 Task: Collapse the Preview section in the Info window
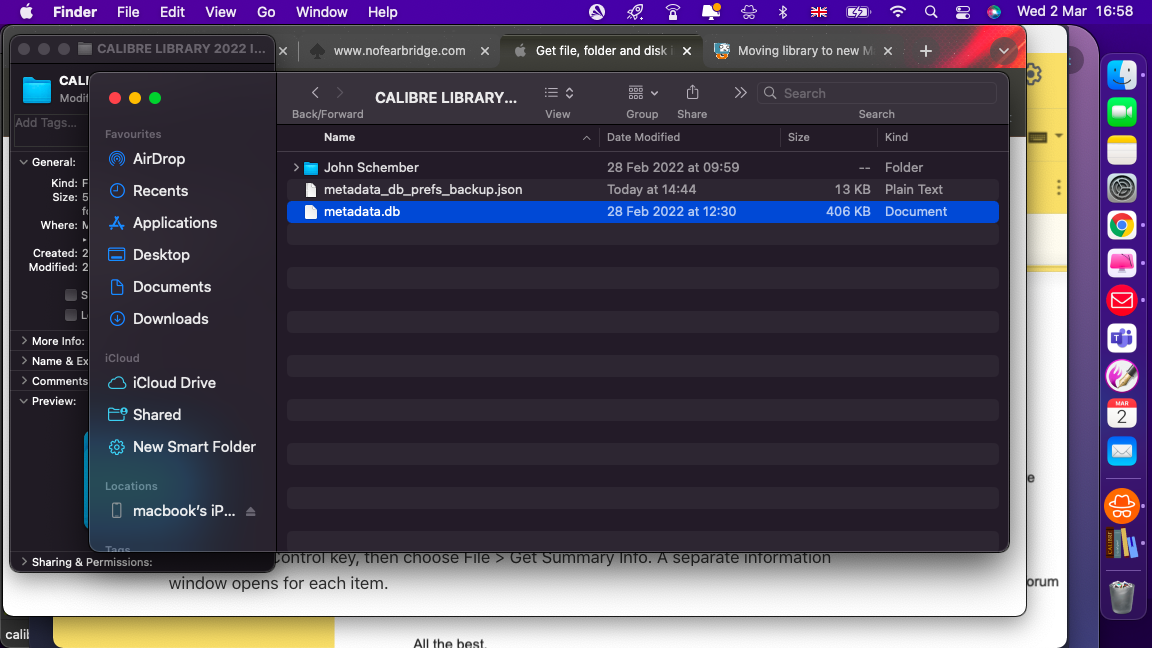click(x=24, y=401)
